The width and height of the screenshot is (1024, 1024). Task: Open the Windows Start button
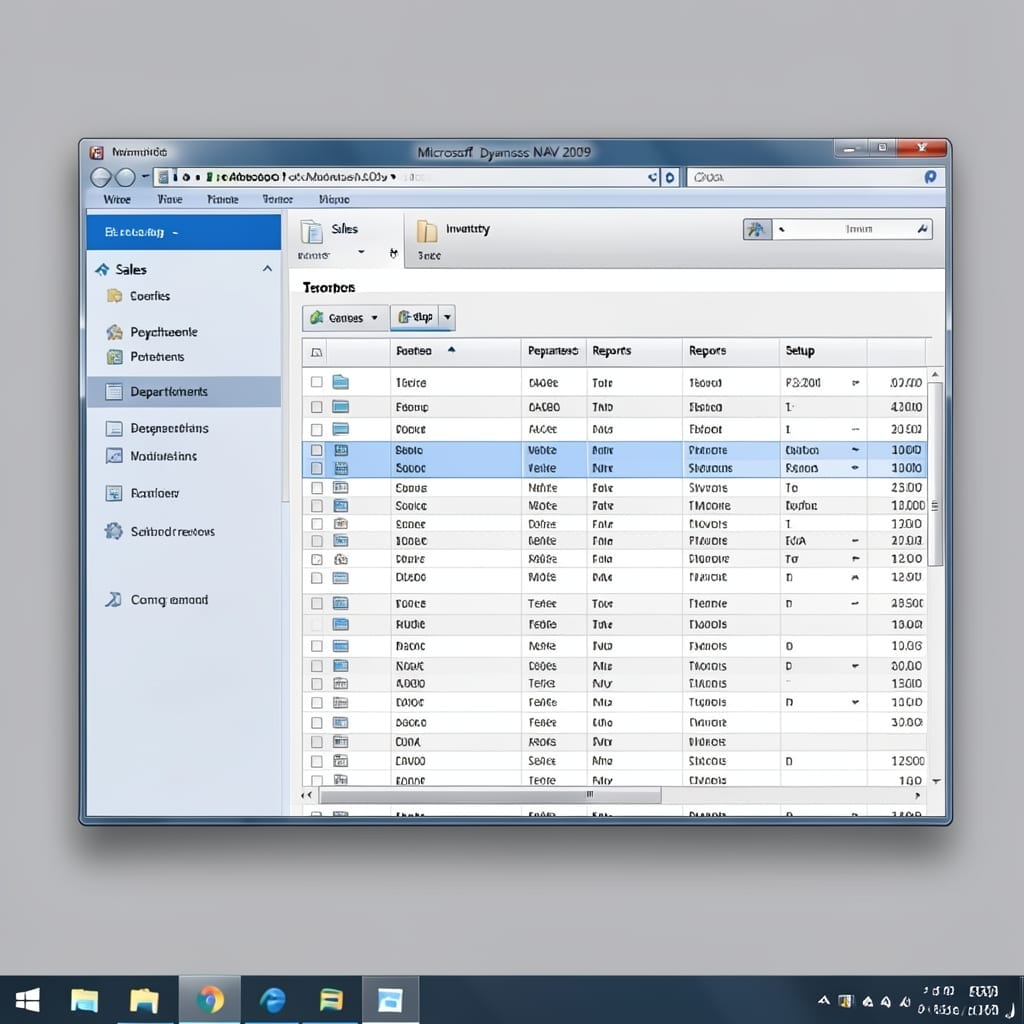click(x=27, y=1000)
